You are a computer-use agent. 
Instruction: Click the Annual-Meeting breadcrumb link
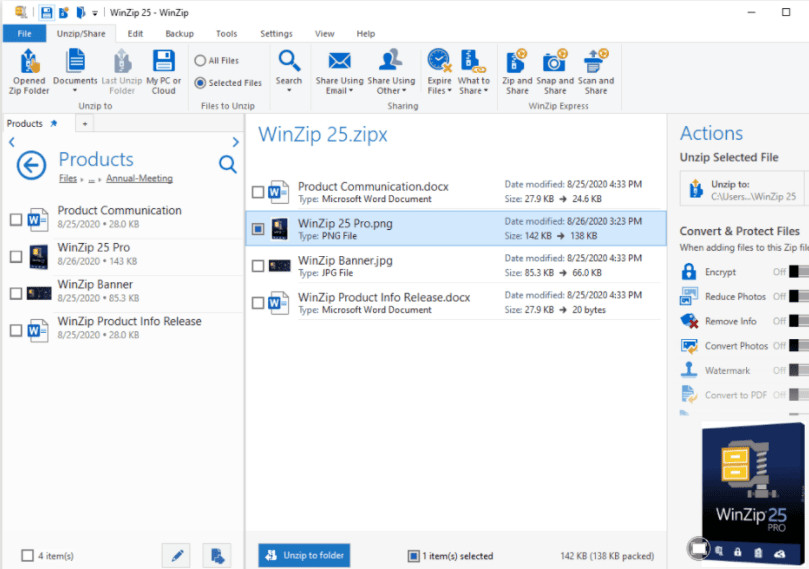(x=139, y=178)
